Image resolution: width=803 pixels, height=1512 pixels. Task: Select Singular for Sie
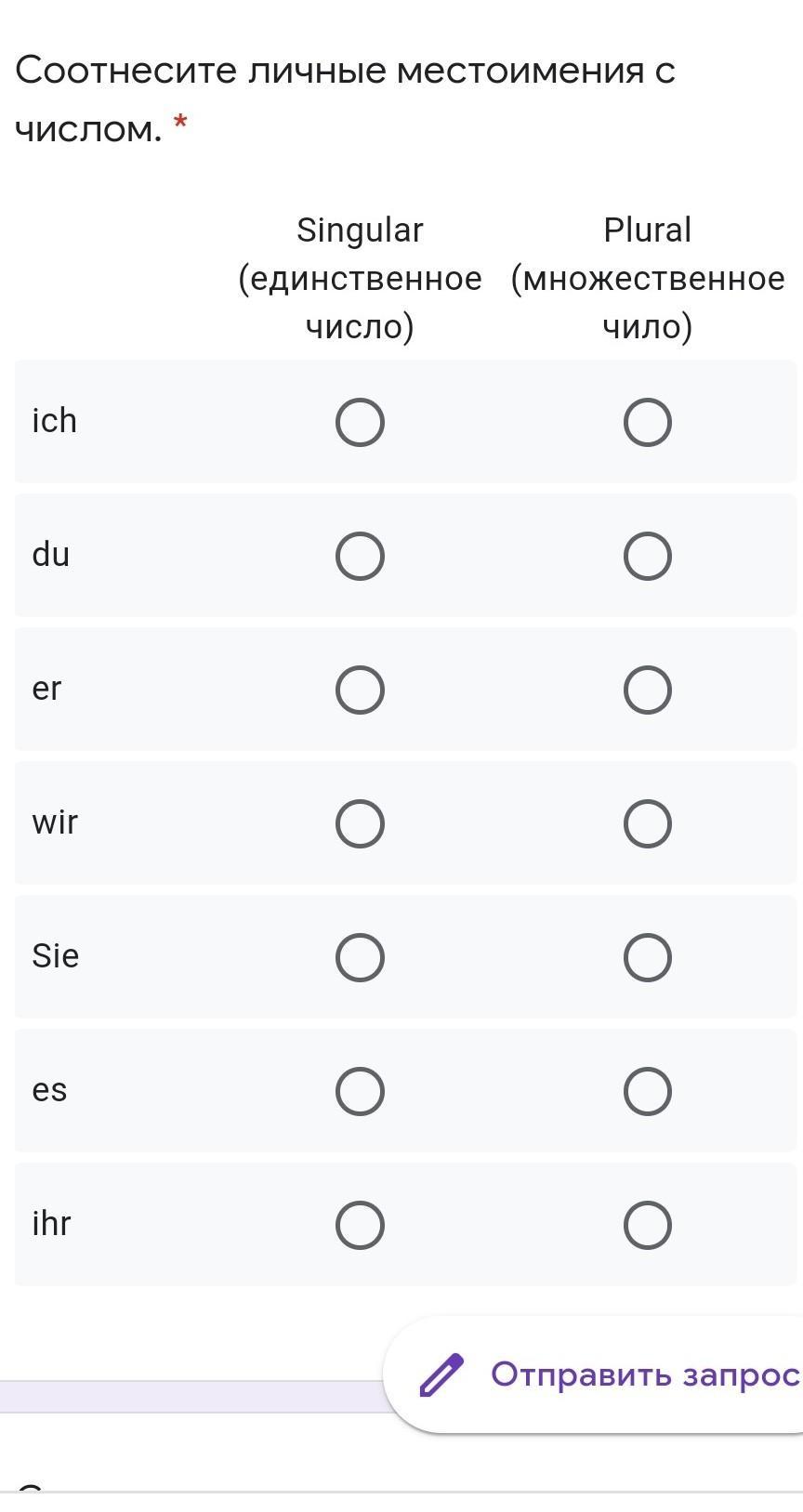(360, 958)
